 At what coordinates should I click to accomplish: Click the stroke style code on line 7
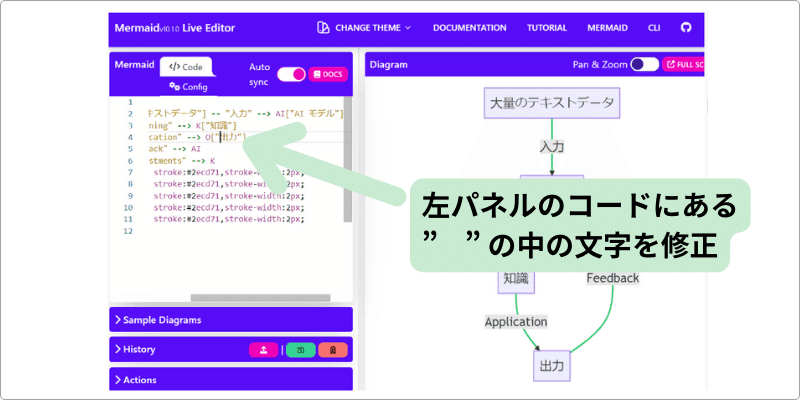click(229, 172)
